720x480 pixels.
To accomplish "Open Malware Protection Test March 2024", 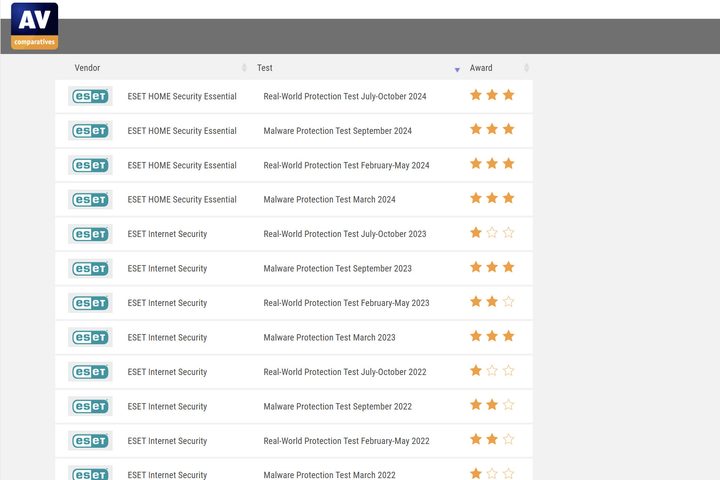I will (329, 200).
